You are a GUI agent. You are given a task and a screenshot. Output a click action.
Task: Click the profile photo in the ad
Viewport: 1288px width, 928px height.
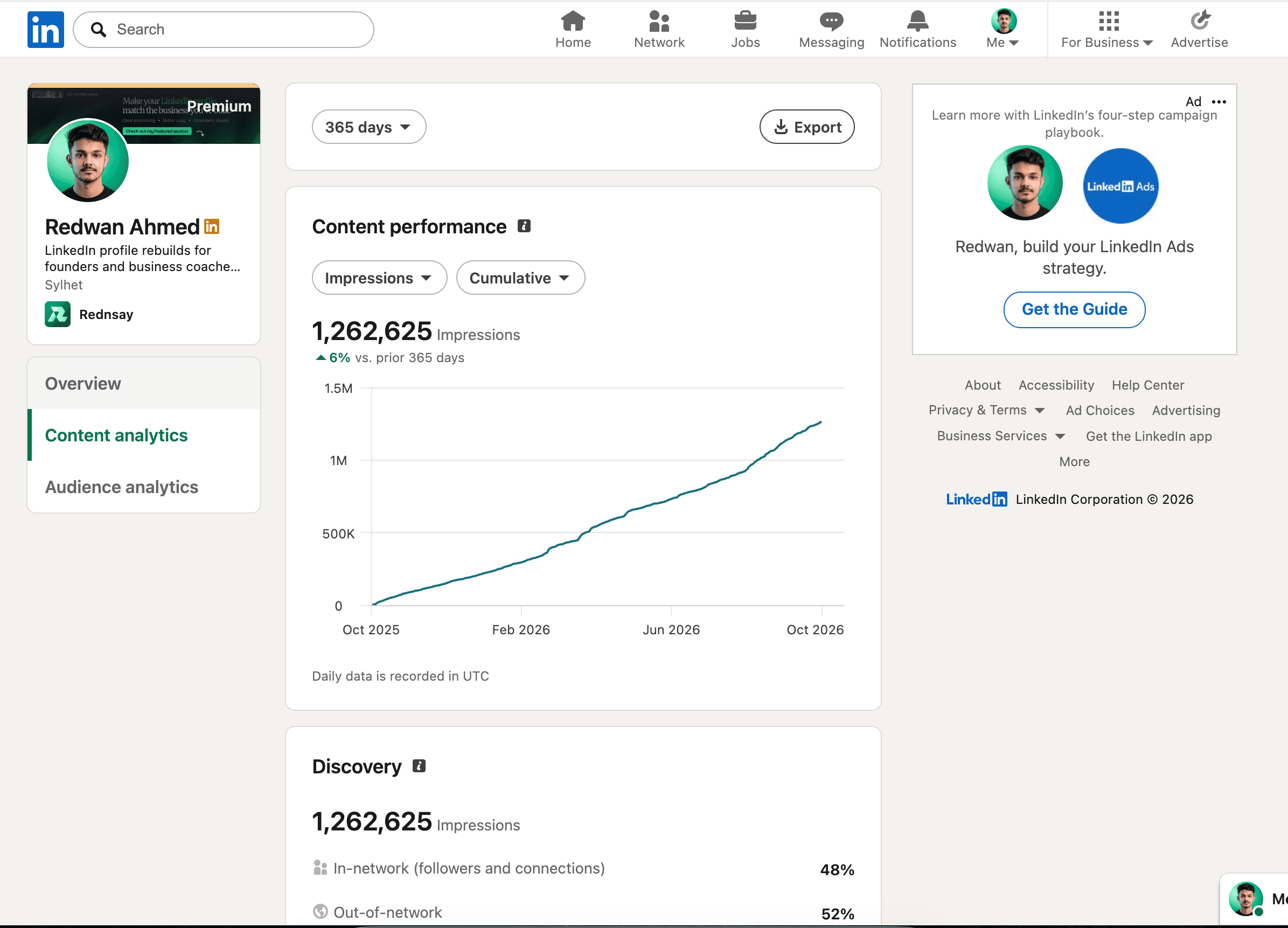coord(1025,183)
